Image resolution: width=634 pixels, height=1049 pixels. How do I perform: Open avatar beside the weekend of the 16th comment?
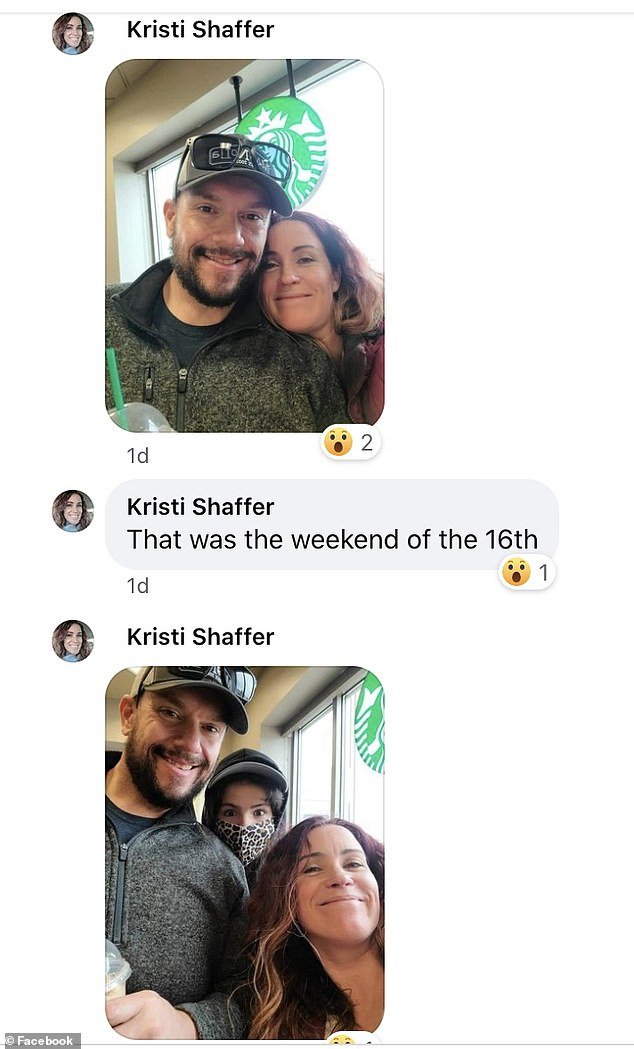(73, 510)
